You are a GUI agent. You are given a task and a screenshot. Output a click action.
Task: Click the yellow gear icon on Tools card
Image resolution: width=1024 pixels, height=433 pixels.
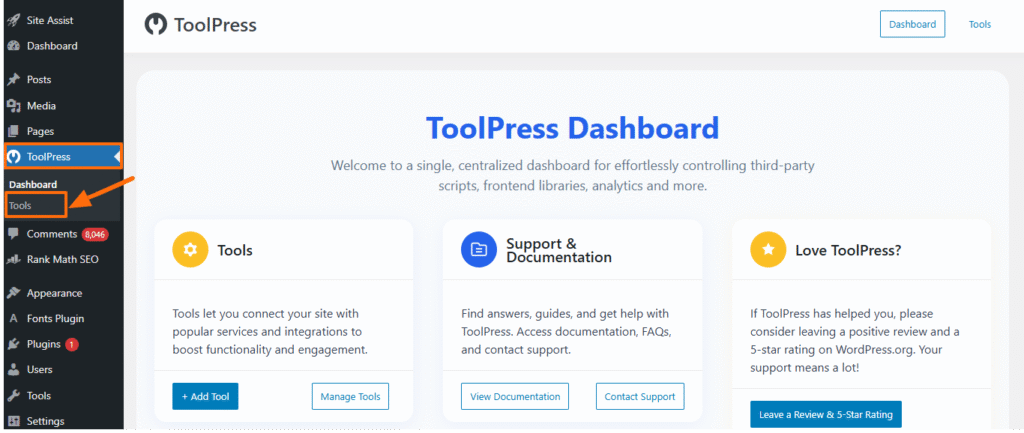[x=190, y=250]
